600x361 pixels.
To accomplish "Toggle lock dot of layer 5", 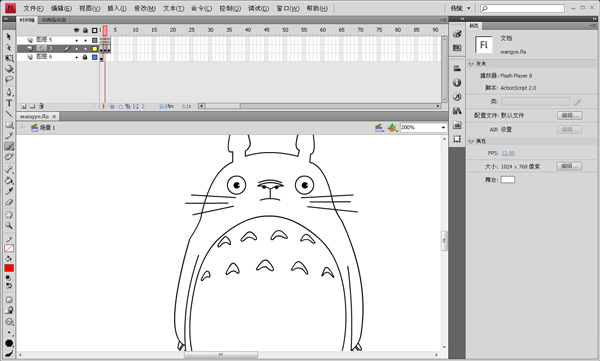I will coord(85,40).
